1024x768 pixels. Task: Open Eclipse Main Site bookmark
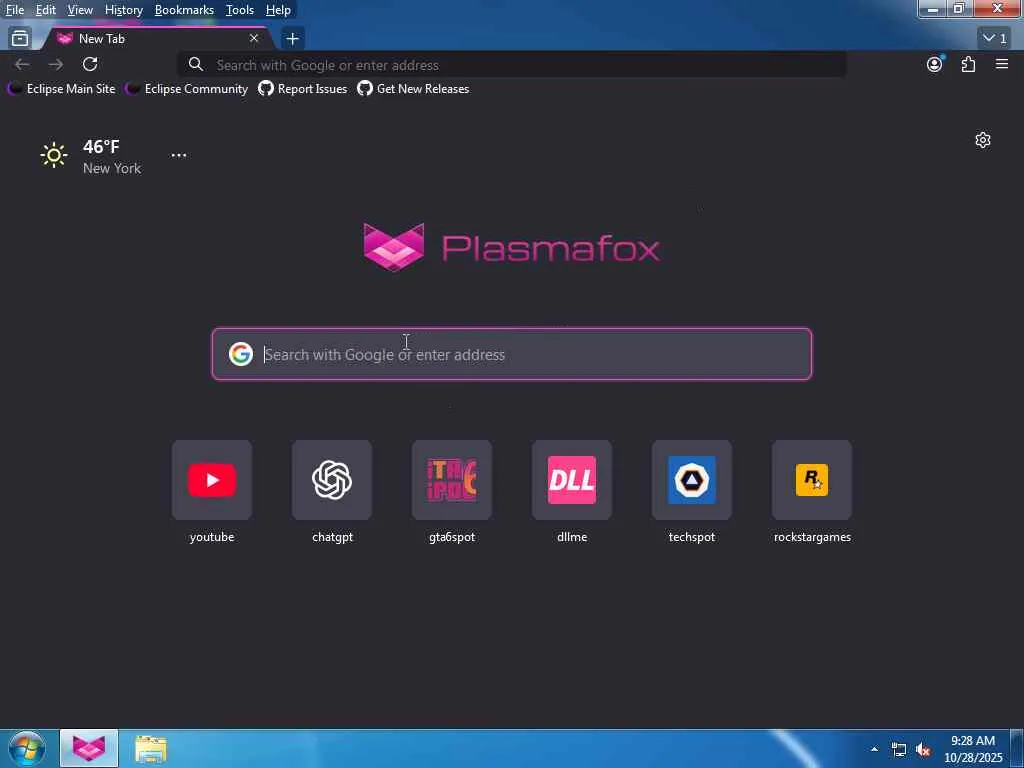[x=61, y=89]
